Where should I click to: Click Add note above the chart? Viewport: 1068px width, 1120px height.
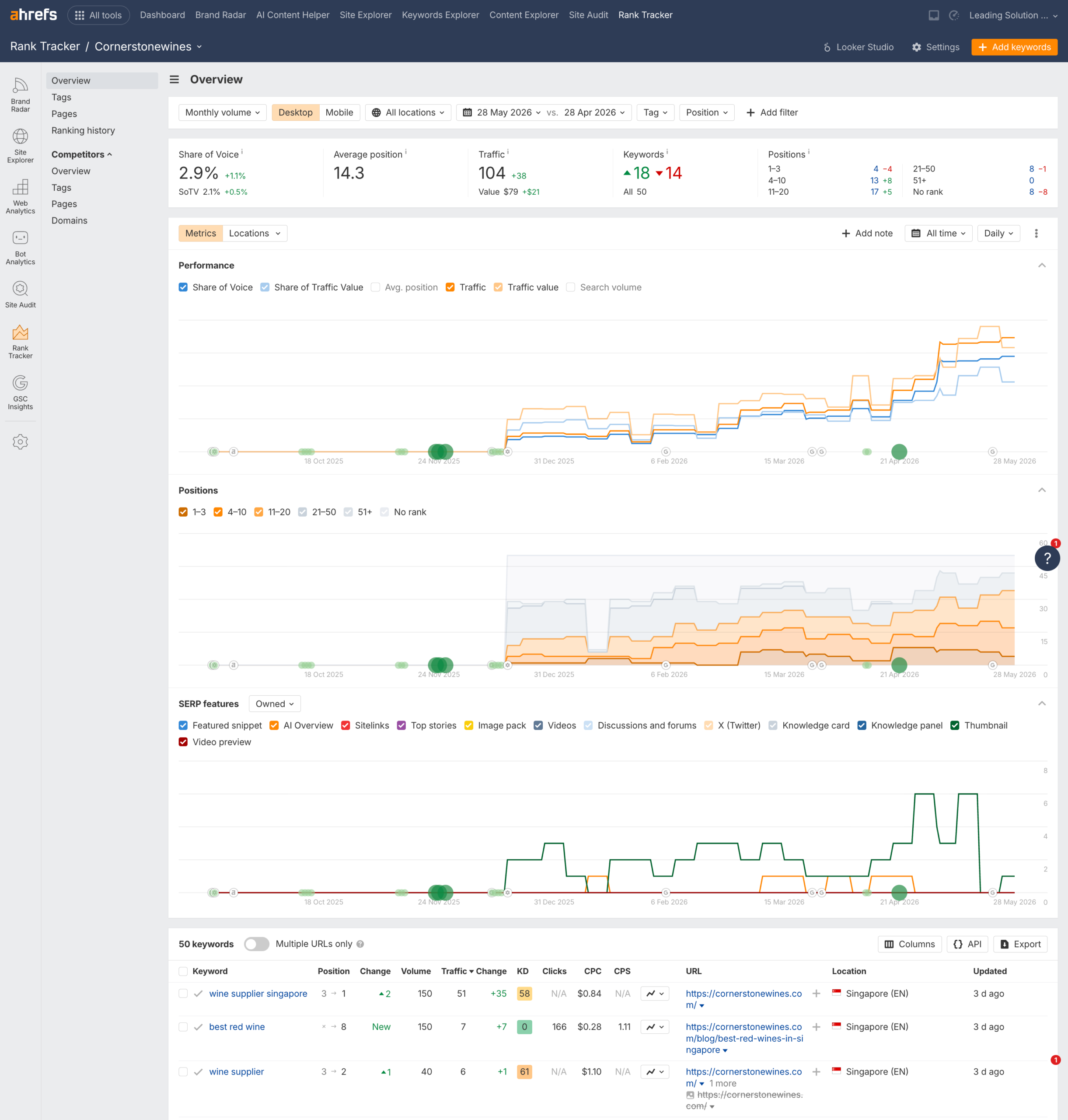[x=867, y=234]
